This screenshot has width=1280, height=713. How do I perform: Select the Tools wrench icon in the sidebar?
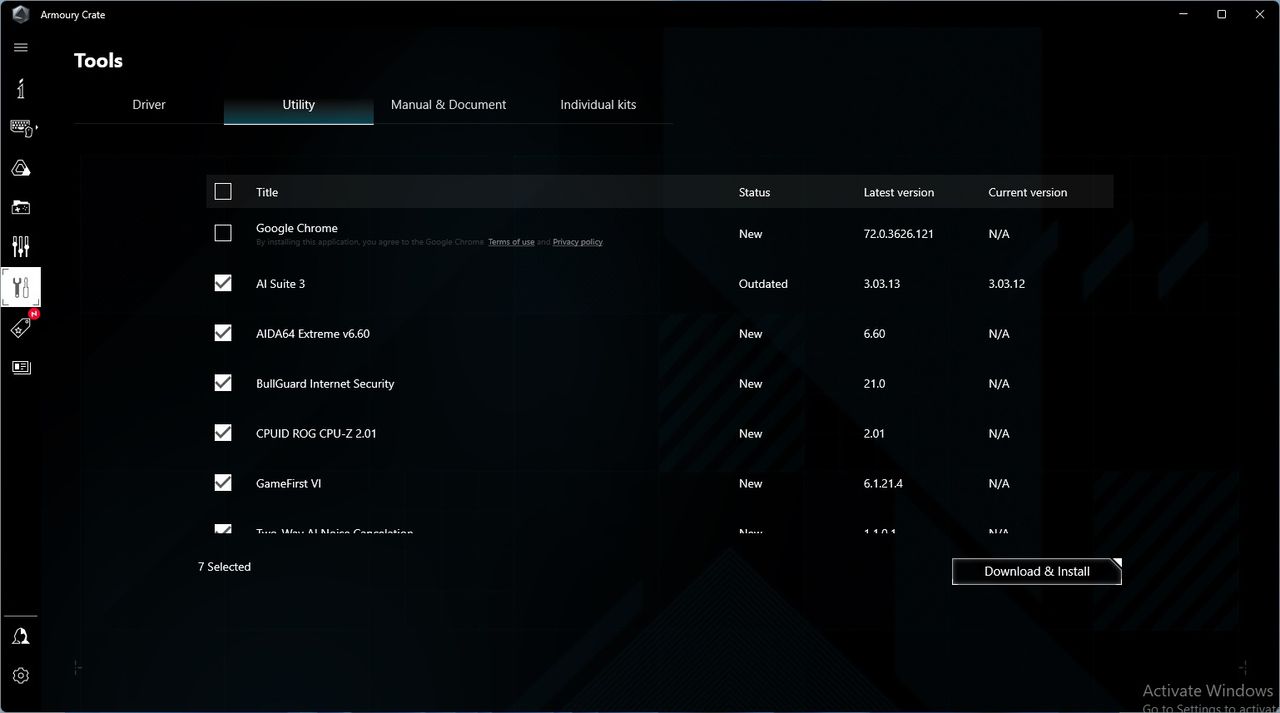[x=21, y=287]
